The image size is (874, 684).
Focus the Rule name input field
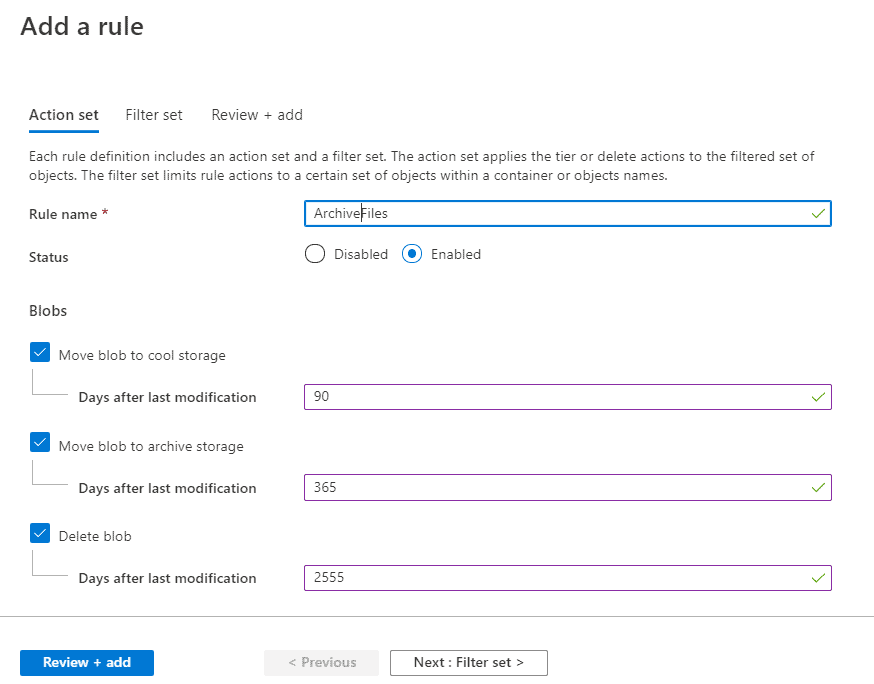[568, 214]
